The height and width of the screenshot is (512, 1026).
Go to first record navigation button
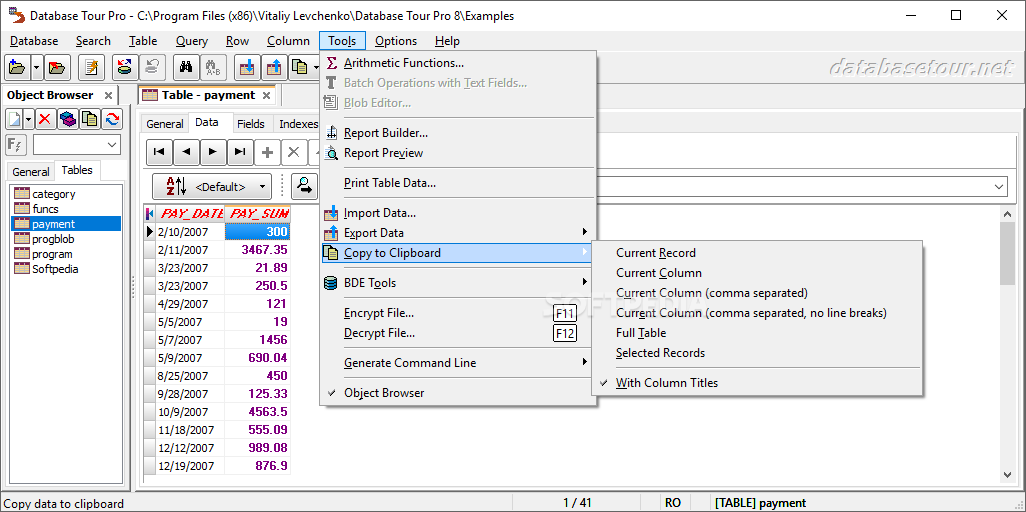pos(158,152)
